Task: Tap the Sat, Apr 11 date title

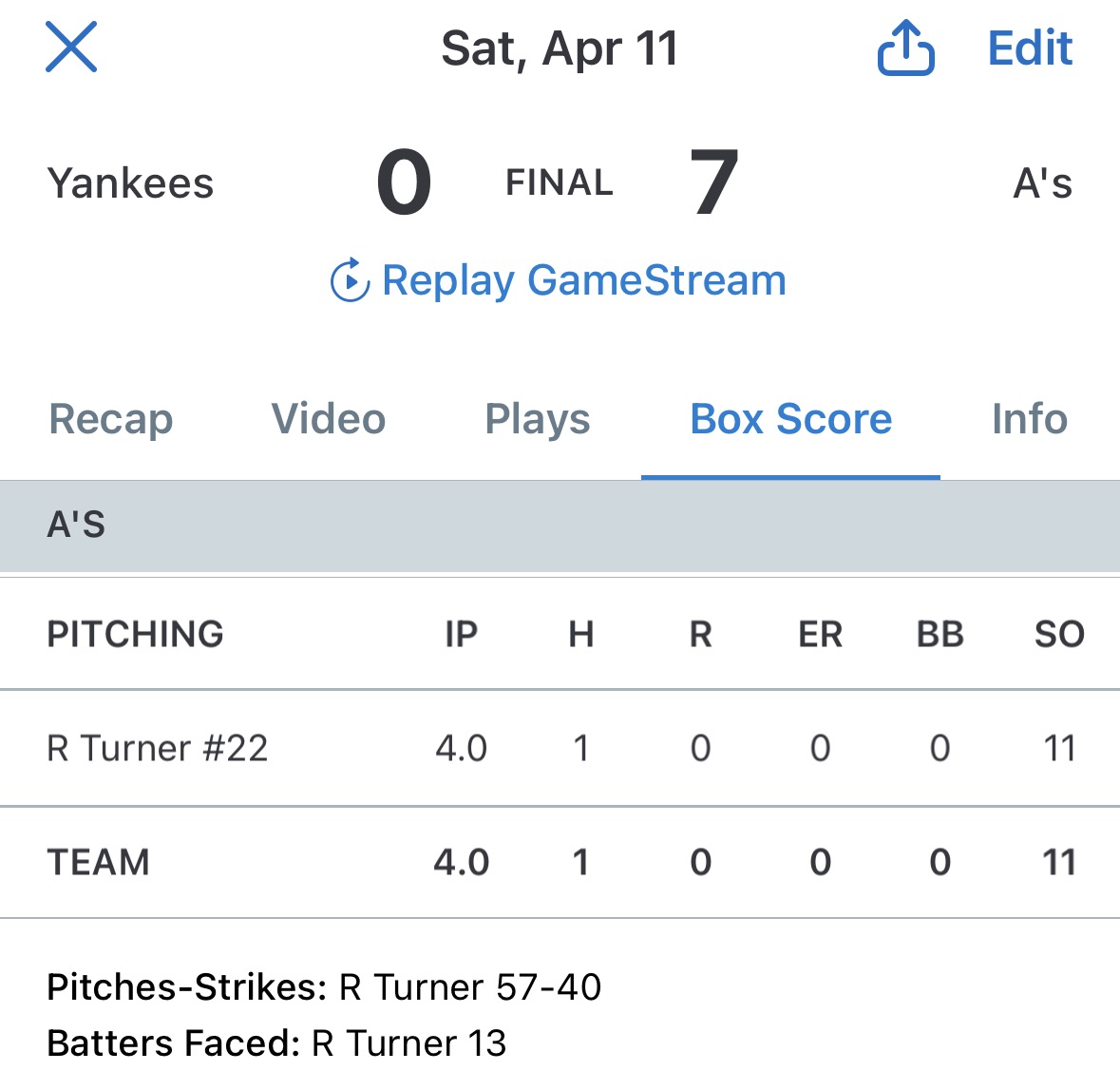Action: (560, 48)
